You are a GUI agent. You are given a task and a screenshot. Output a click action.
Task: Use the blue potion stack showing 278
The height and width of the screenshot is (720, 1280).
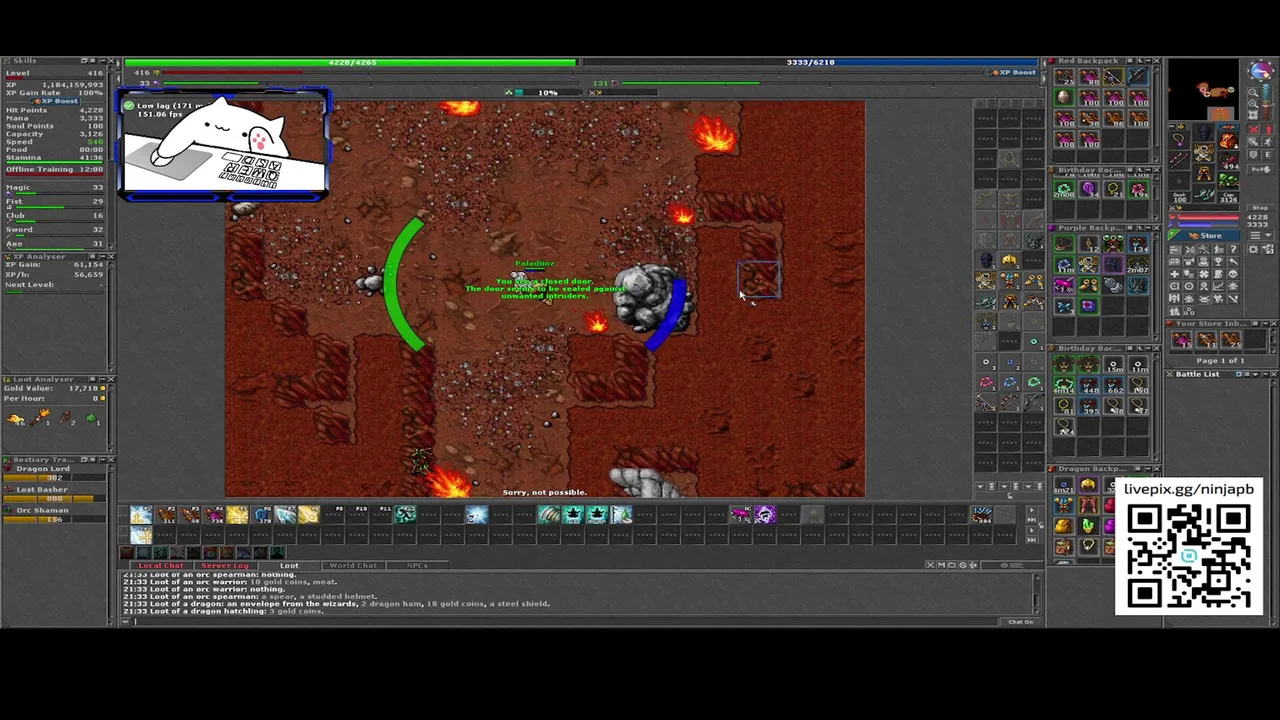point(261,514)
